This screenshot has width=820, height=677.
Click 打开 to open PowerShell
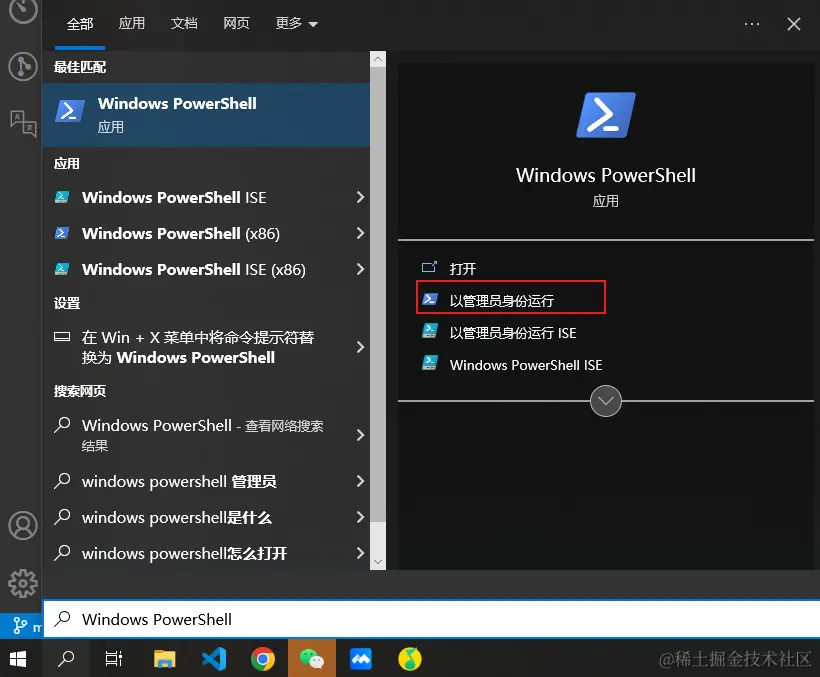pos(463,269)
